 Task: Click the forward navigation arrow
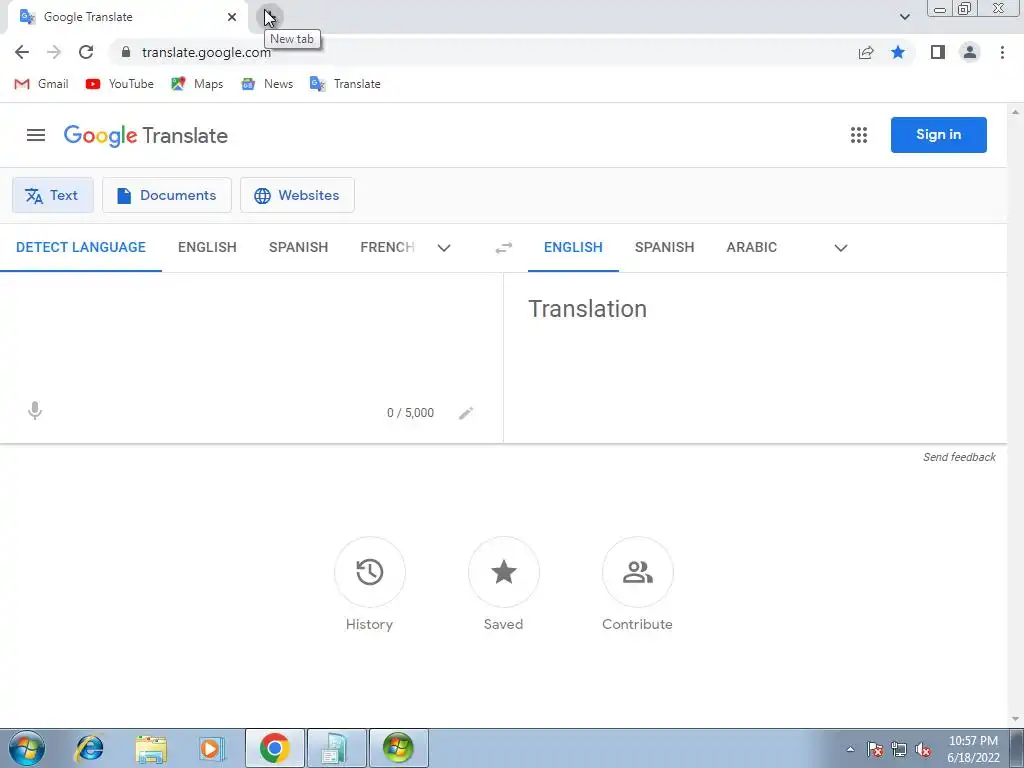54,52
